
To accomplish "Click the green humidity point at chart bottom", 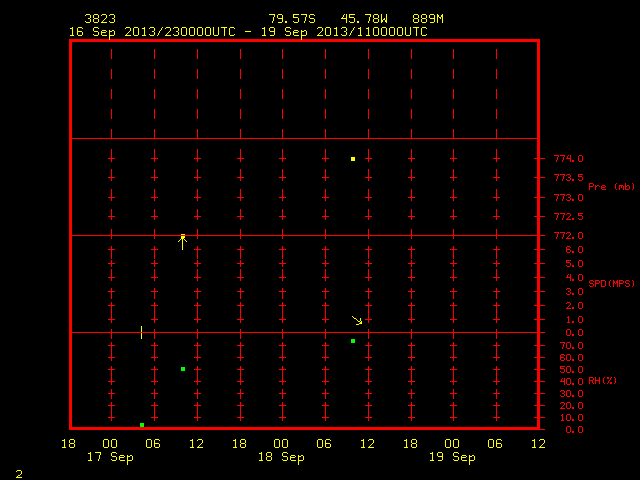I will [x=142, y=425].
